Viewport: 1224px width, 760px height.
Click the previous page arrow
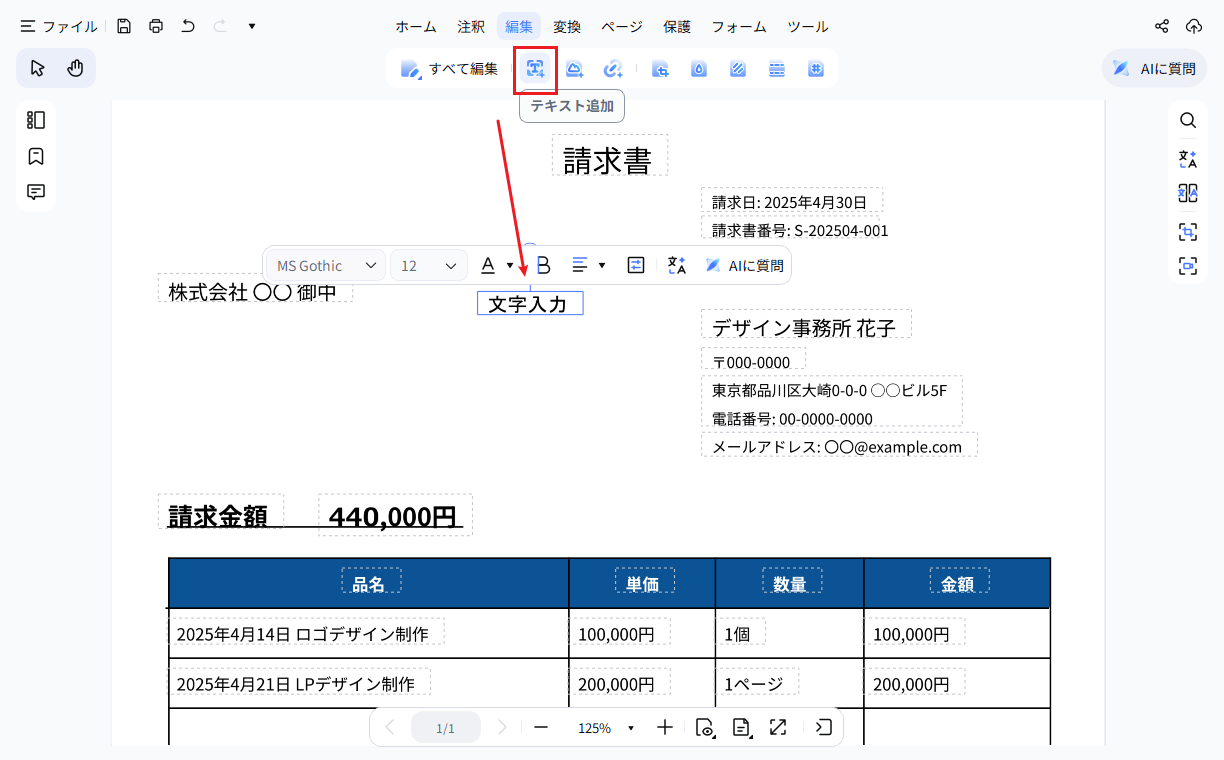tap(390, 727)
